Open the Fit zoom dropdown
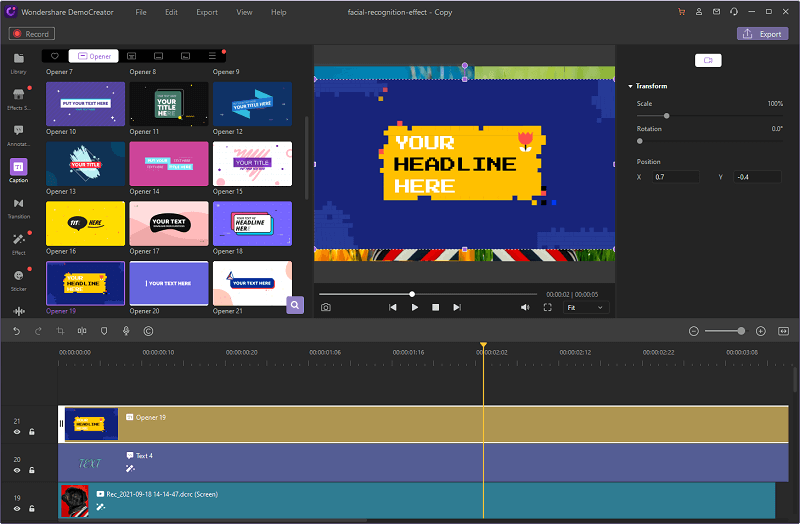This screenshot has height=524, width=800. pos(585,308)
